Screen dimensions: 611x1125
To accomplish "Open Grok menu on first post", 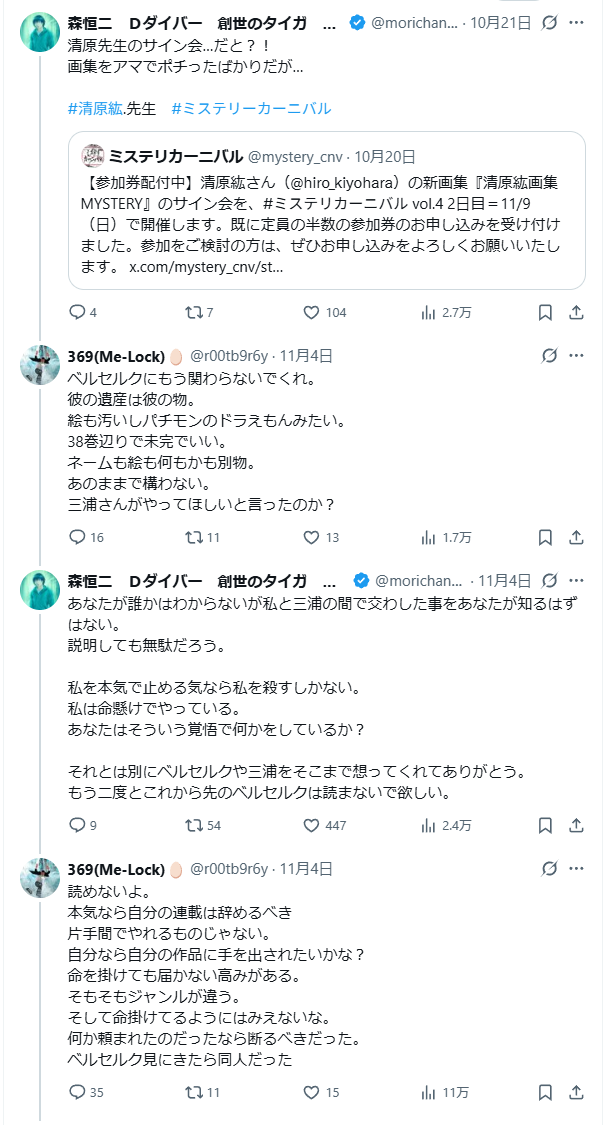I will 548,23.
